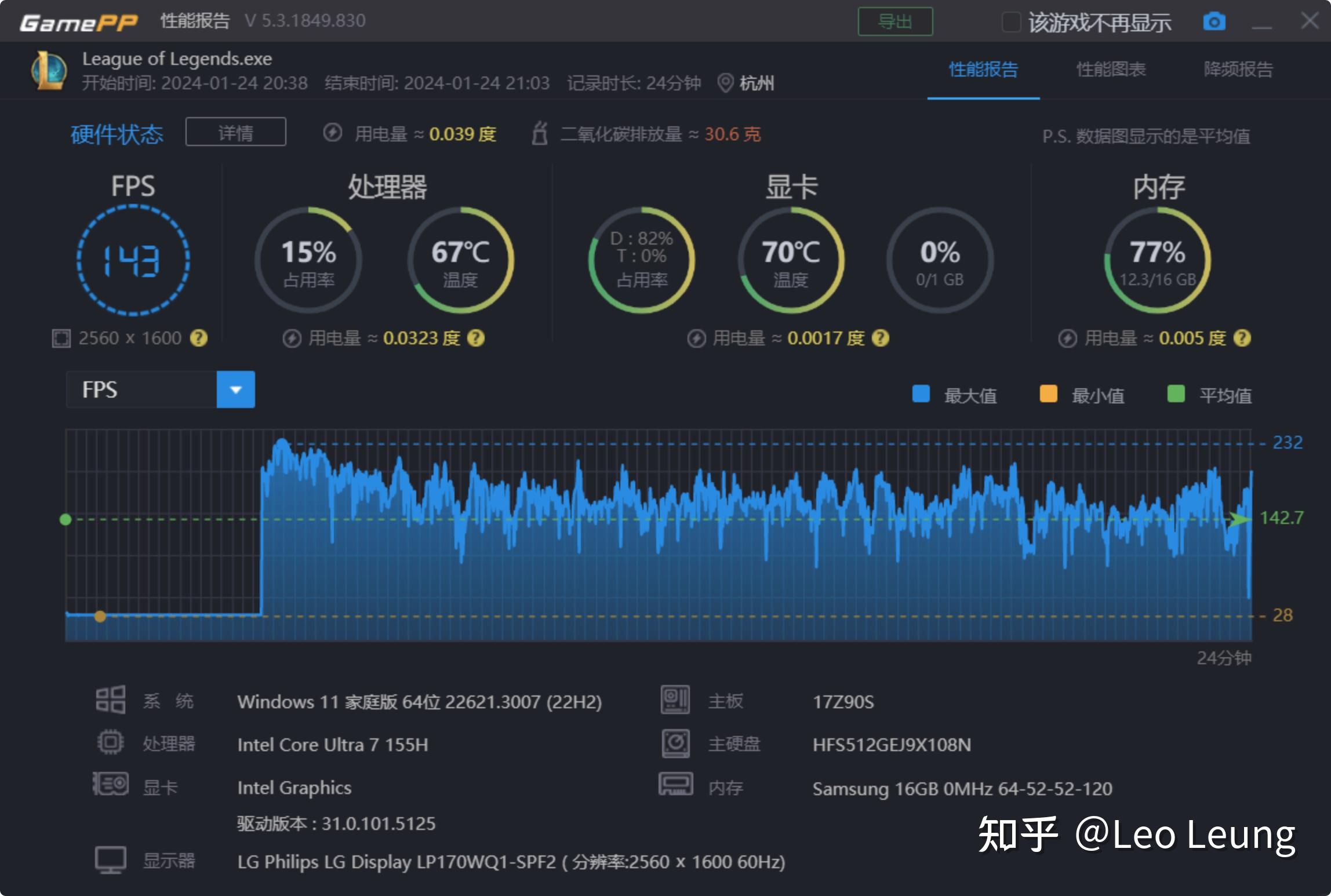1331x896 pixels.
Task: Click the D:82% GPU usage gauge
Action: pos(642,260)
